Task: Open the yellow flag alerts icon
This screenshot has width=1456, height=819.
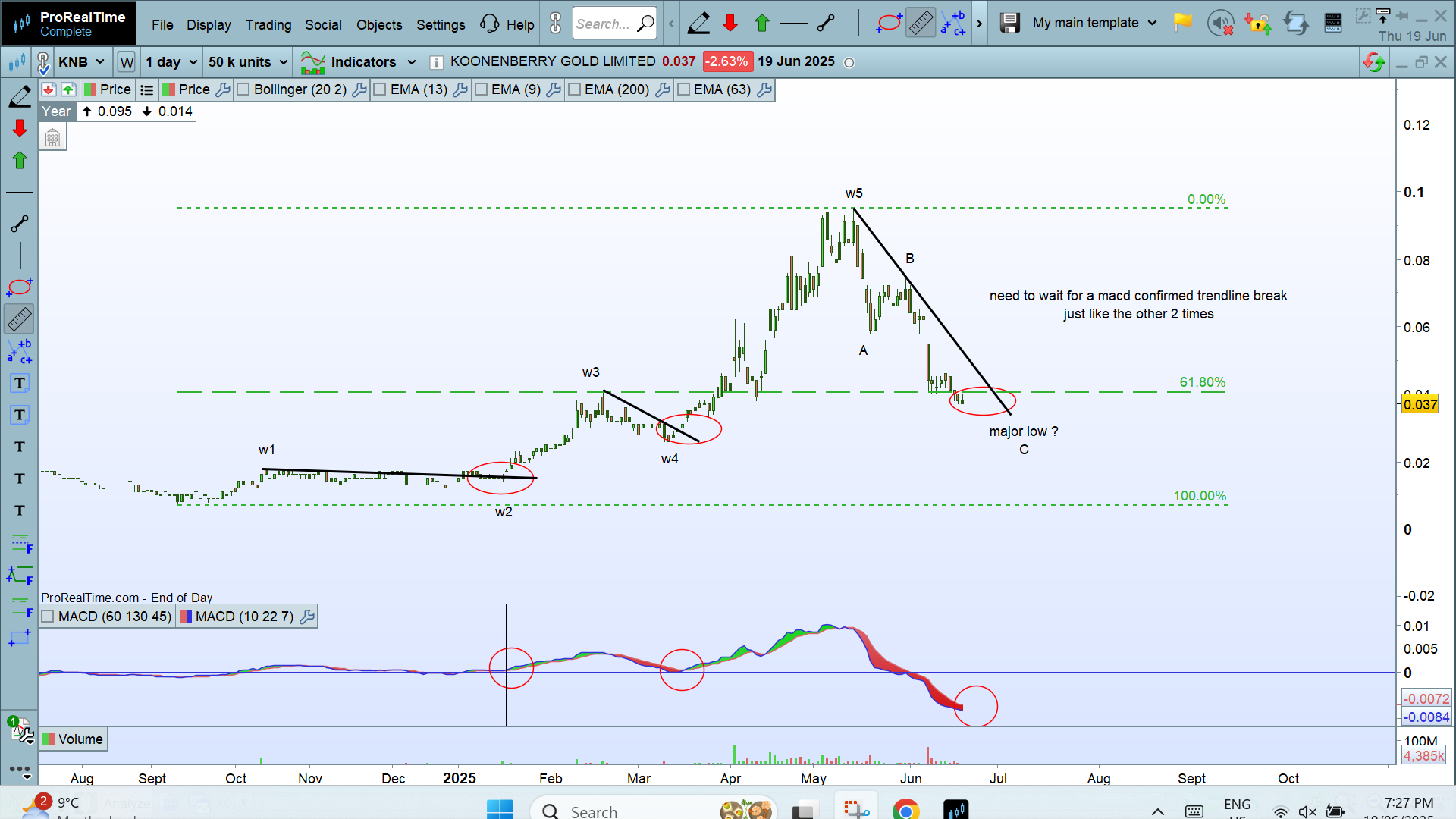Action: 1182,23
